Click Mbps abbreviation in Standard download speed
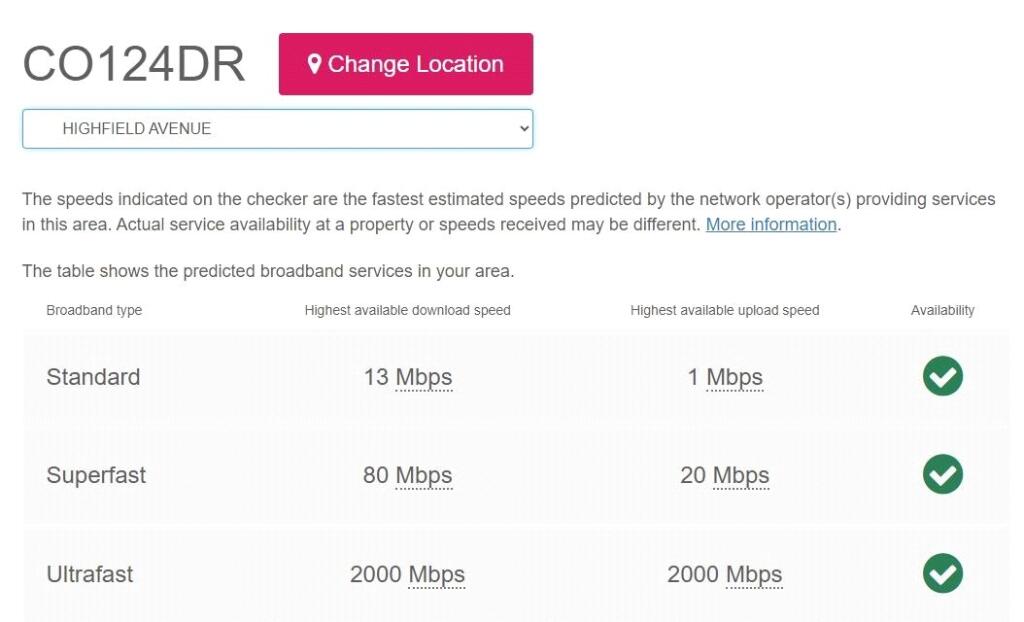Screen dimensions: 1024x622 tap(424, 377)
